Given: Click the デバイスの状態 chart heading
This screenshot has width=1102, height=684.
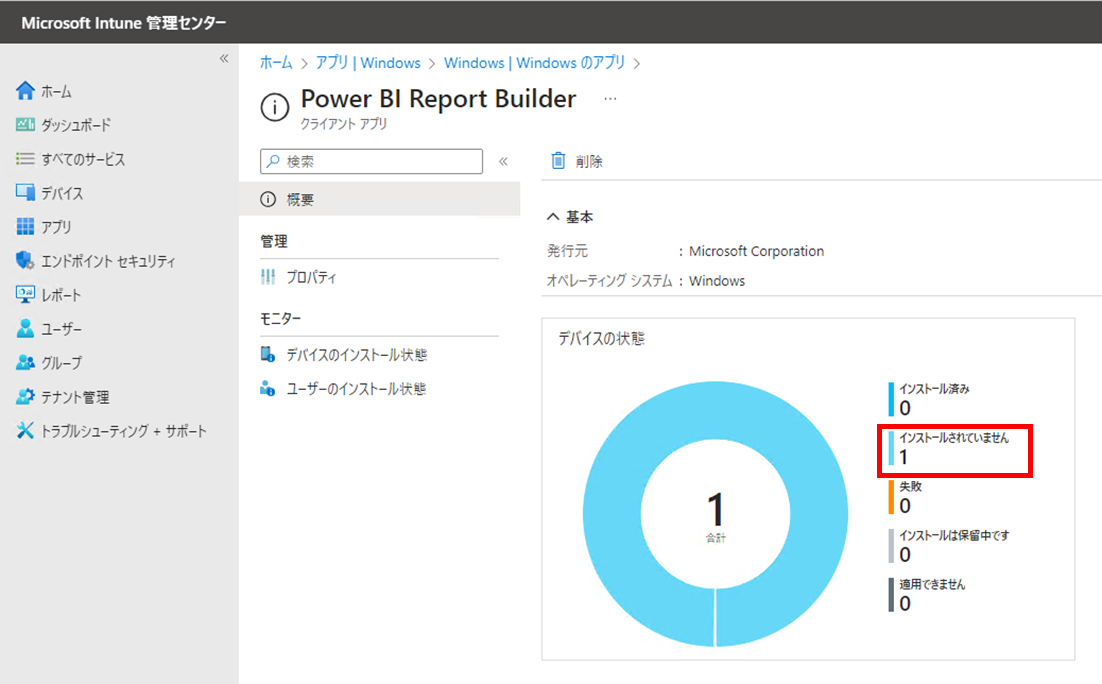Looking at the screenshot, I should pyautogui.click(x=601, y=338).
